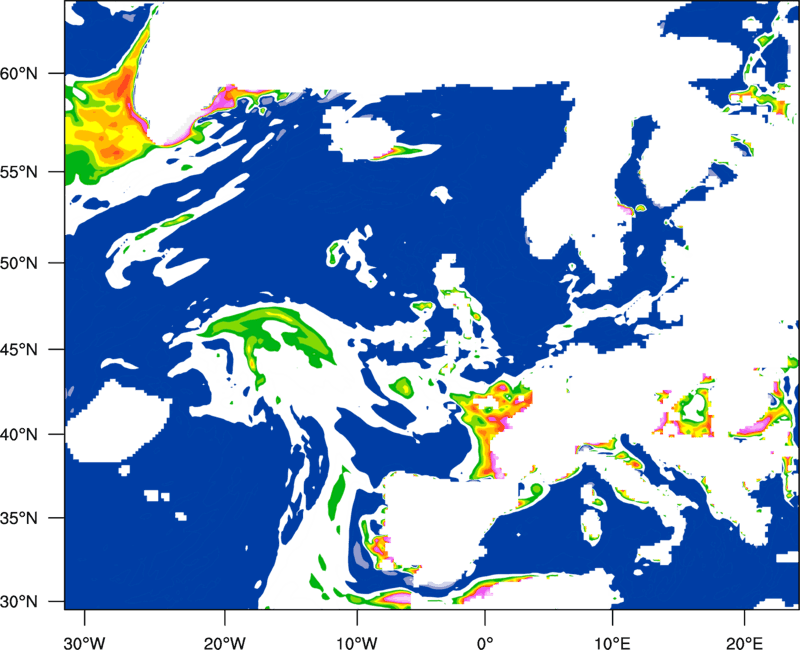Click the 30°W longitude label
The height and width of the screenshot is (650, 800).
coord(85,643)
